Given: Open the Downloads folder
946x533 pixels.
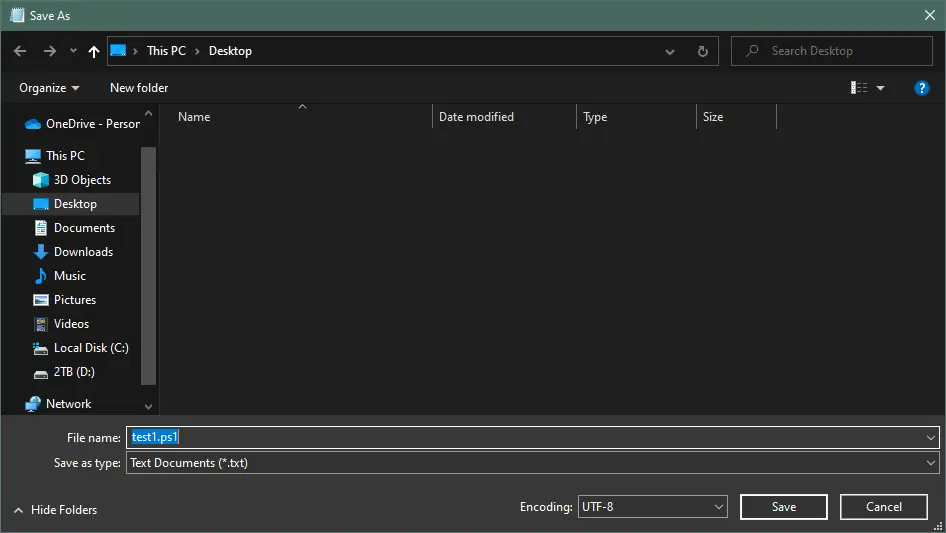Looking at the screenshot, I should coord(72,252).
